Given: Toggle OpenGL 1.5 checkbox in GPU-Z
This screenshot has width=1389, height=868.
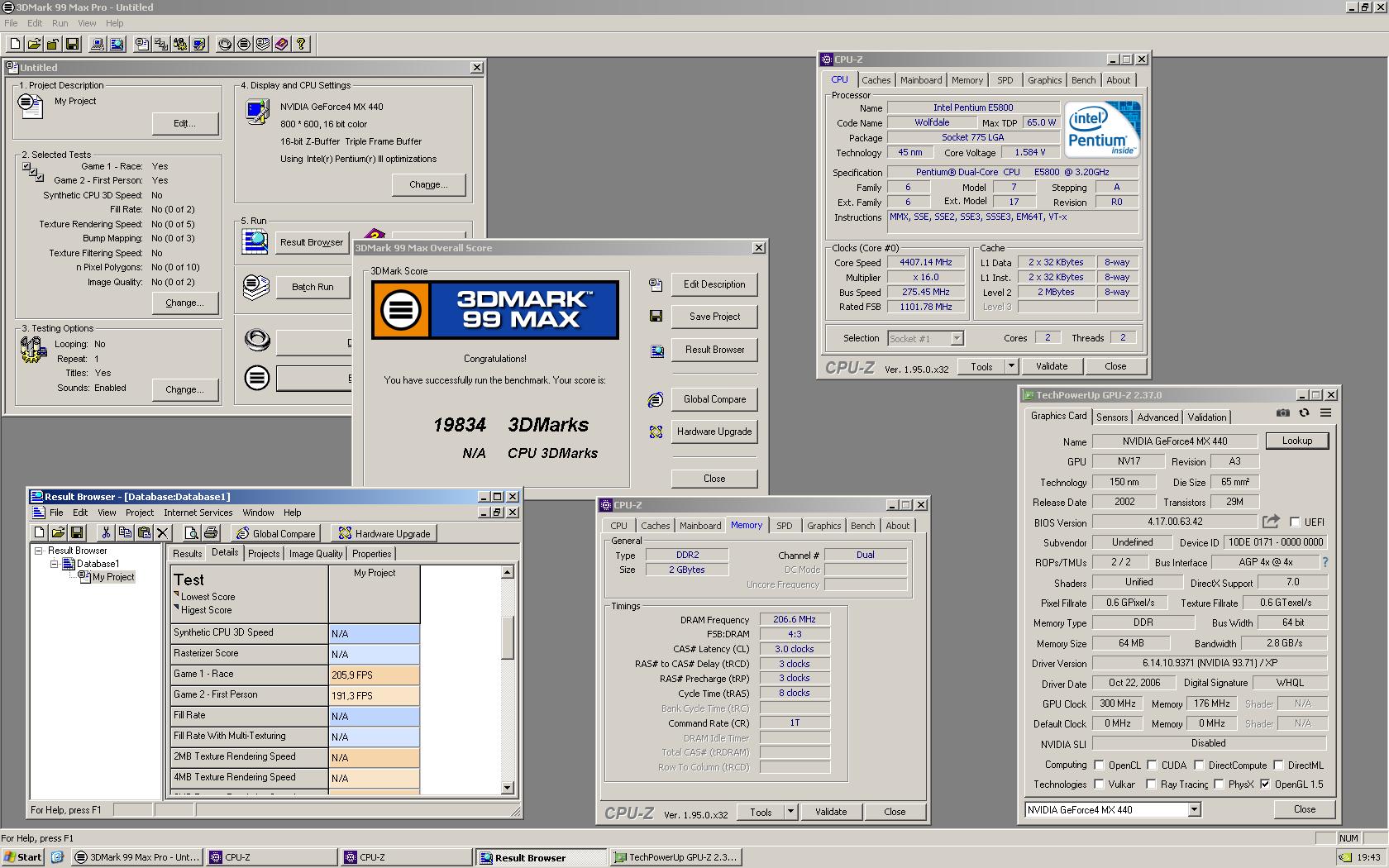Looking at the screenshot, I should pos(1265,785).
